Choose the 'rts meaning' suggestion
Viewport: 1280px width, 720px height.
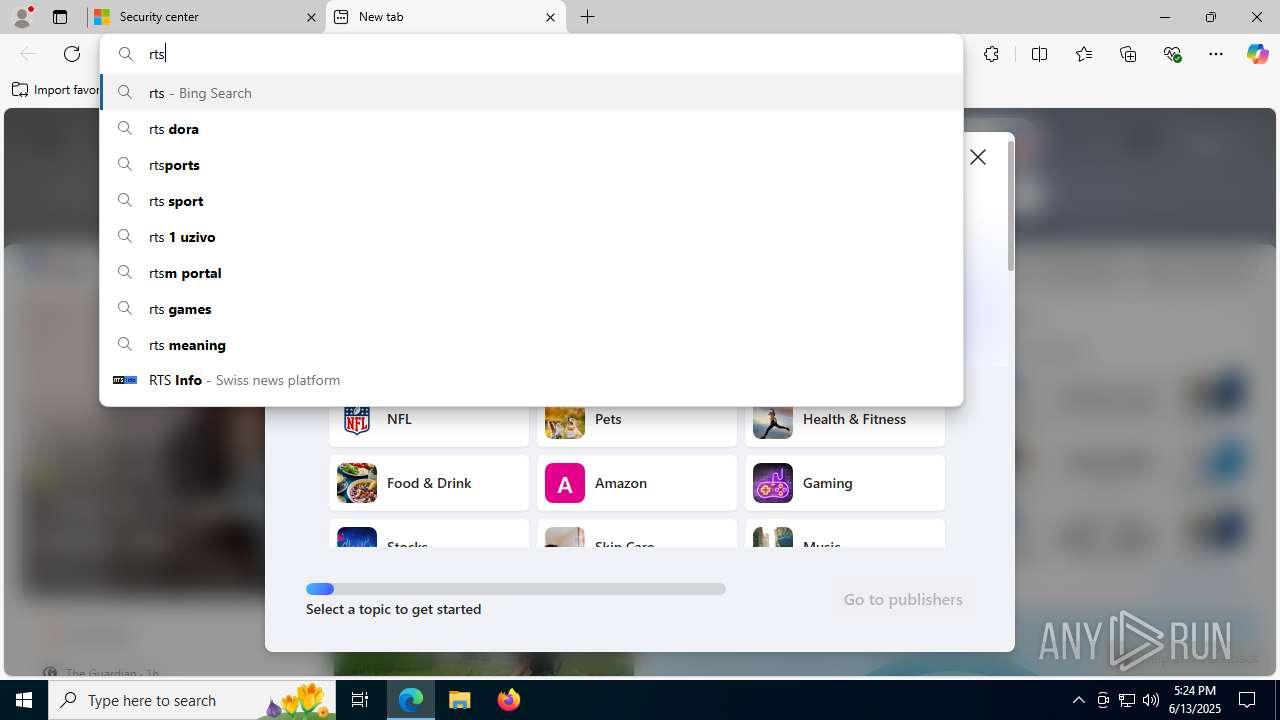(x=531, y=345)
